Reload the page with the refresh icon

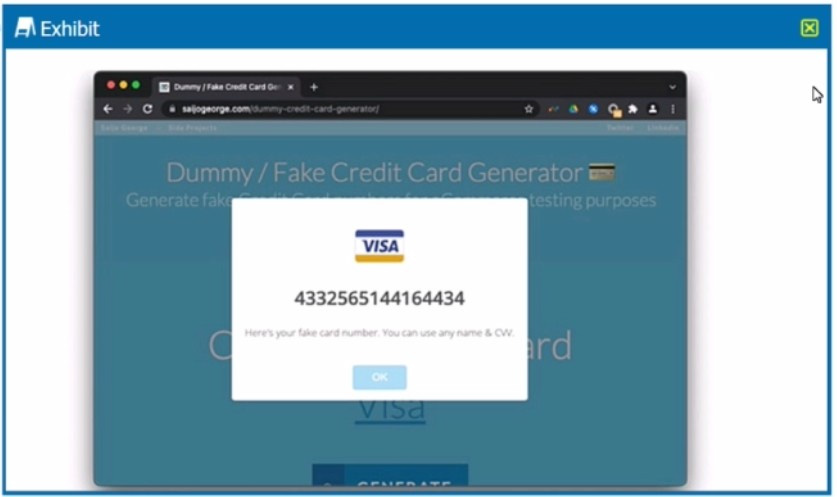[x=148, y=109]
